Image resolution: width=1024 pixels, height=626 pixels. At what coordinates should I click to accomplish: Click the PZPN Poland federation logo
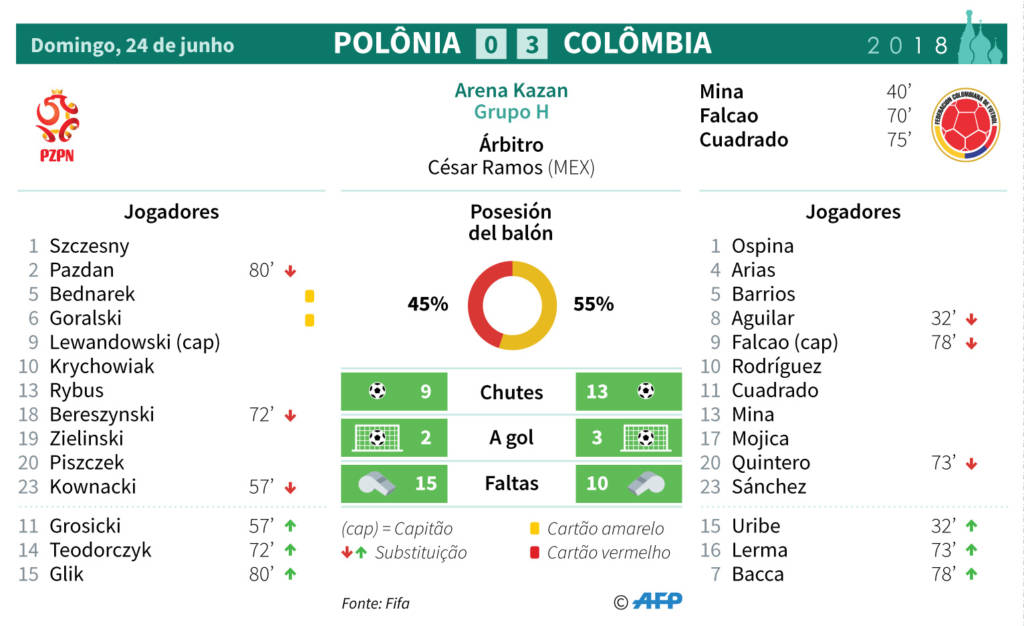point(57,125)
